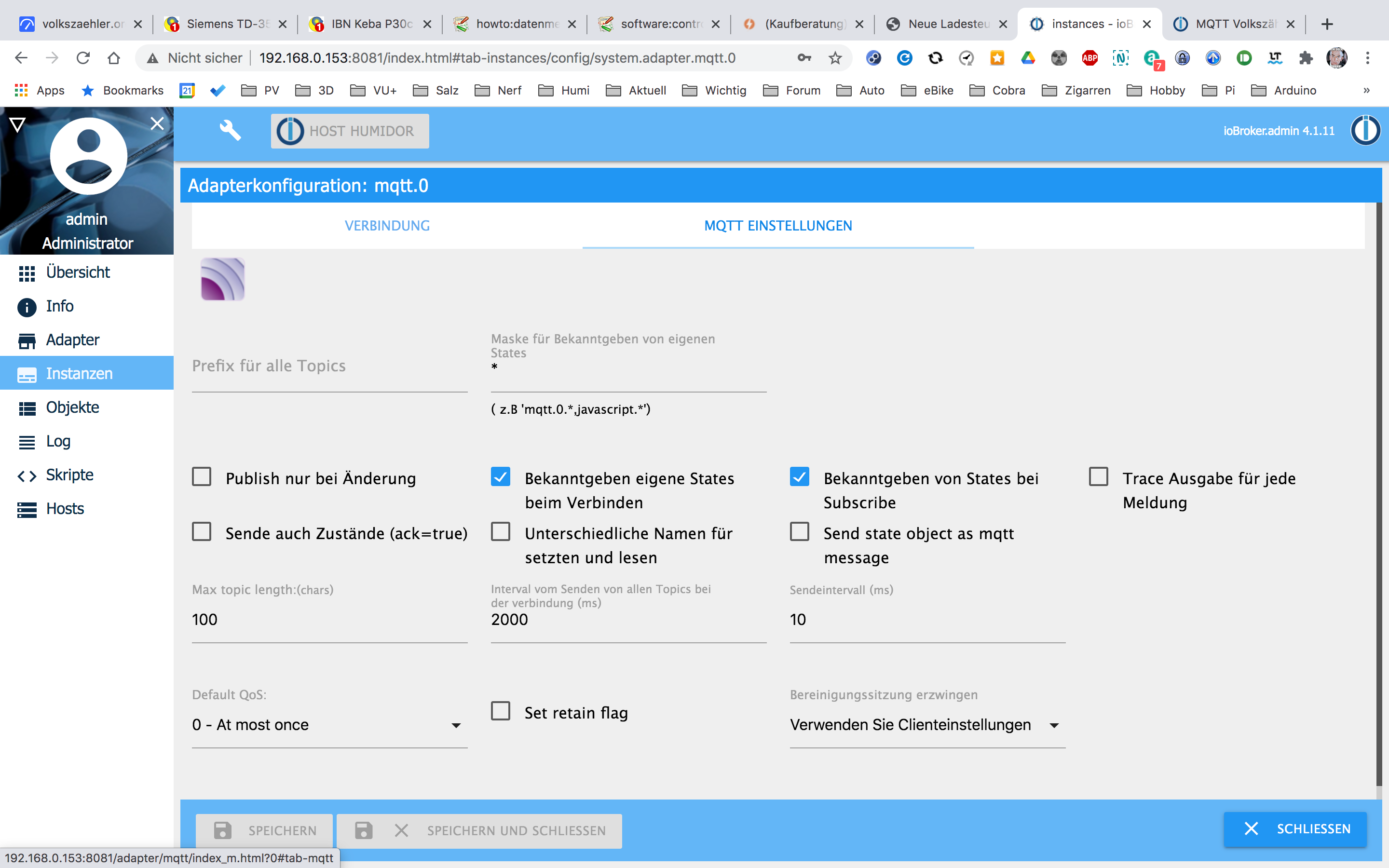Click the Adblock Plus extension icon
The height and width of the screenshot is (868, 1389).
click(x=1089, y=58)
